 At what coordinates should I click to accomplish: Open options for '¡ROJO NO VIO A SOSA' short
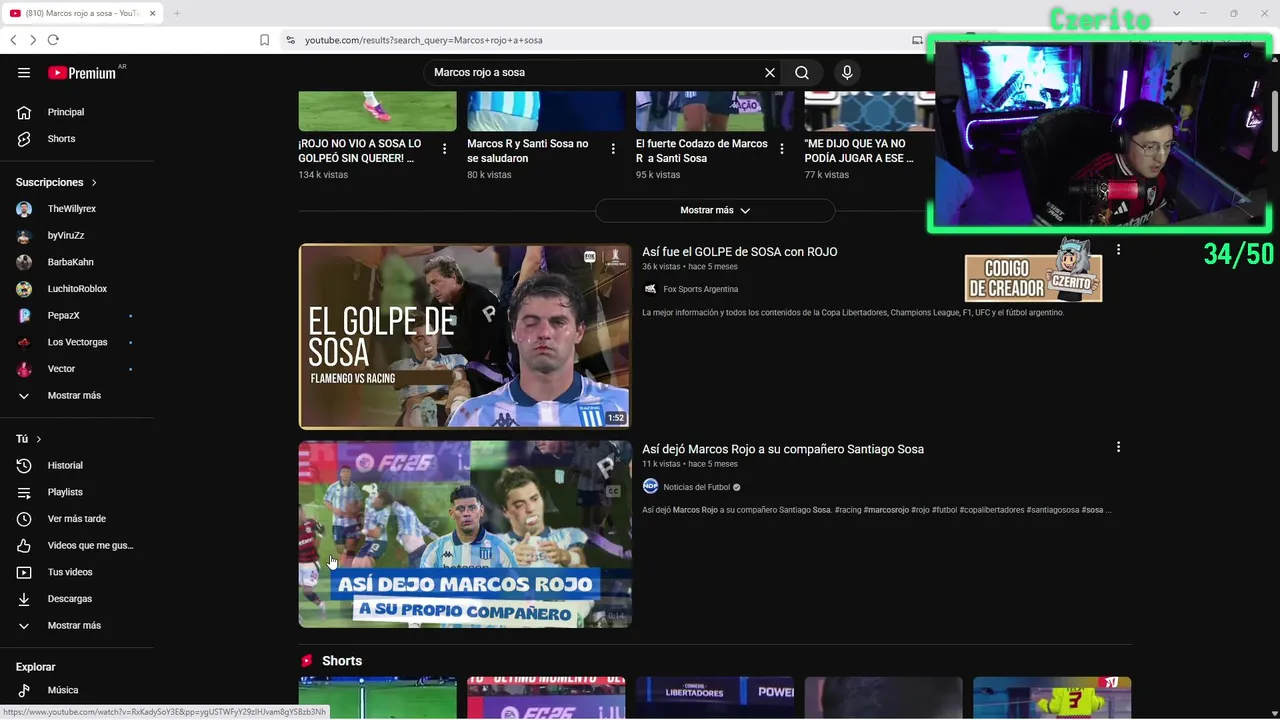tap(444, 149)
